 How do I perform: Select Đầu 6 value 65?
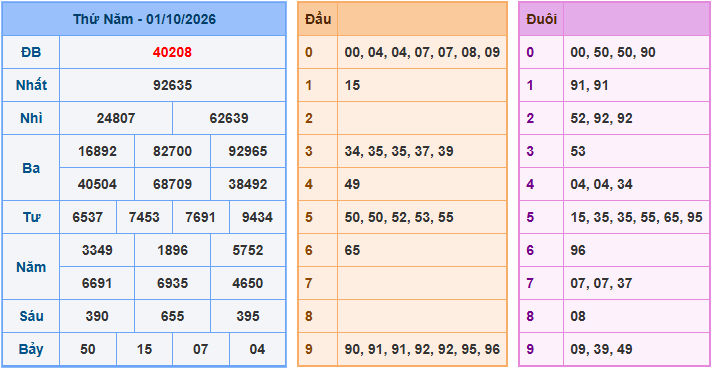point(352,250)
